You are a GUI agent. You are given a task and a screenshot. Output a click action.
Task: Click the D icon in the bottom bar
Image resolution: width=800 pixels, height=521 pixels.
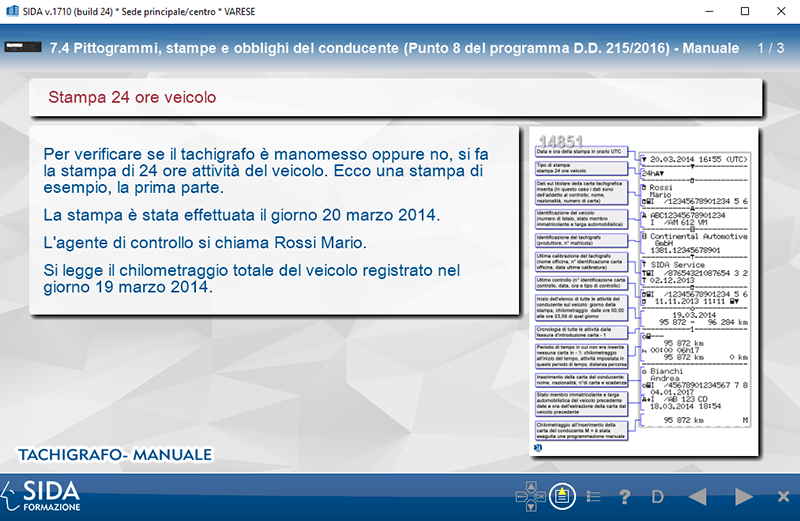coord(658,496)
